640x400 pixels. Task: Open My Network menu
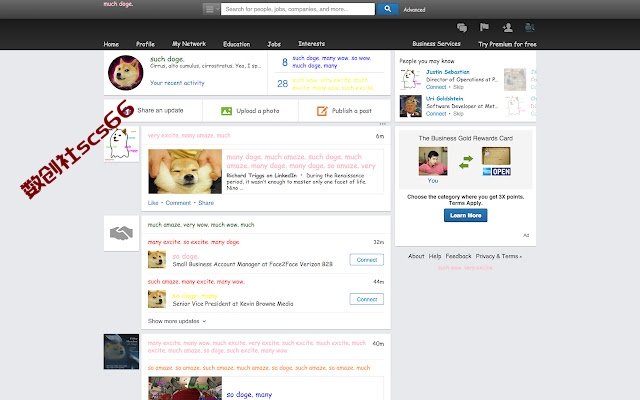coord(189,44)
